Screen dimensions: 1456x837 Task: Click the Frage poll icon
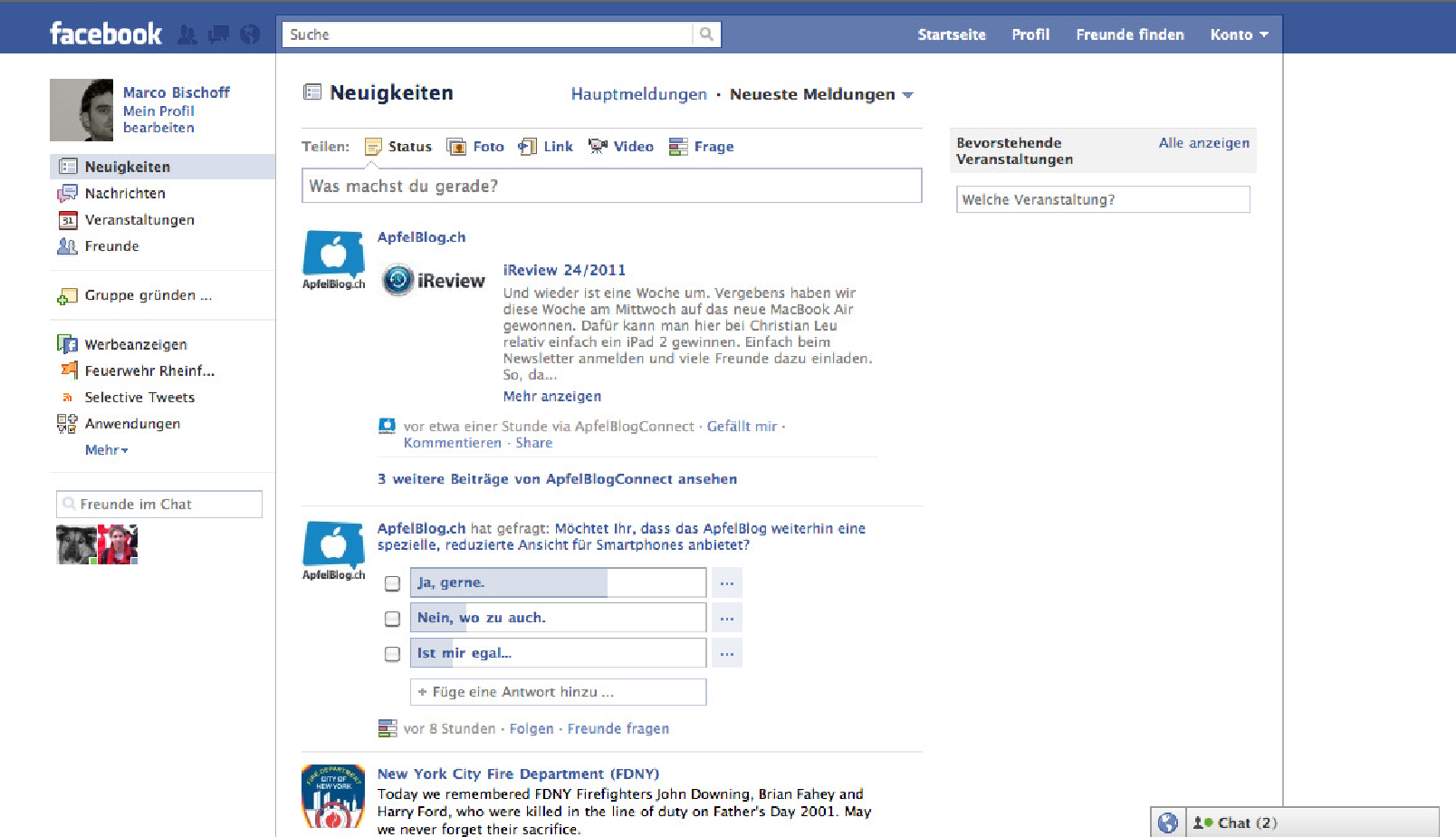(x=678, y=147)
